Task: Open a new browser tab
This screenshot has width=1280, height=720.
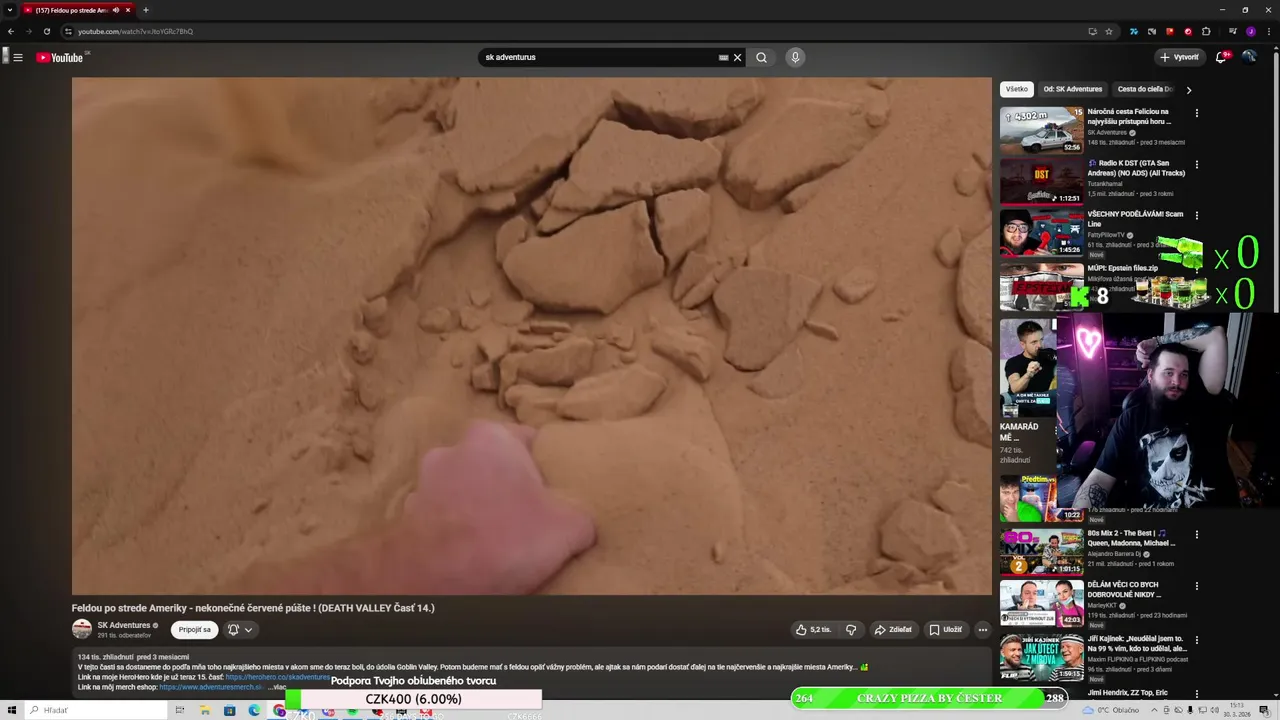Action: click(146, 10)
